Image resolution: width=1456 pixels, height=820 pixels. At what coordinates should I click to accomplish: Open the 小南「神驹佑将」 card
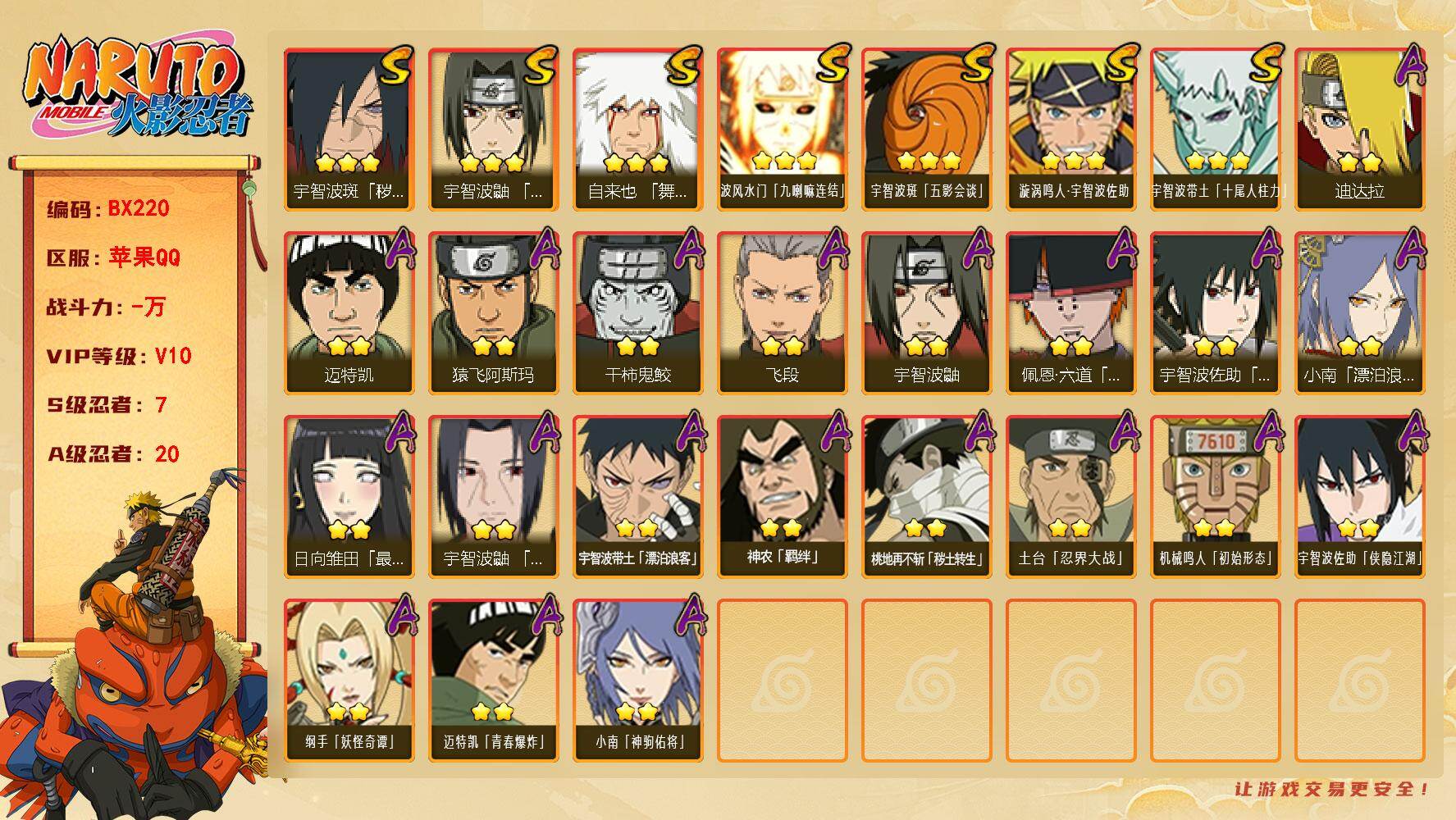click(x=637, y=680)
